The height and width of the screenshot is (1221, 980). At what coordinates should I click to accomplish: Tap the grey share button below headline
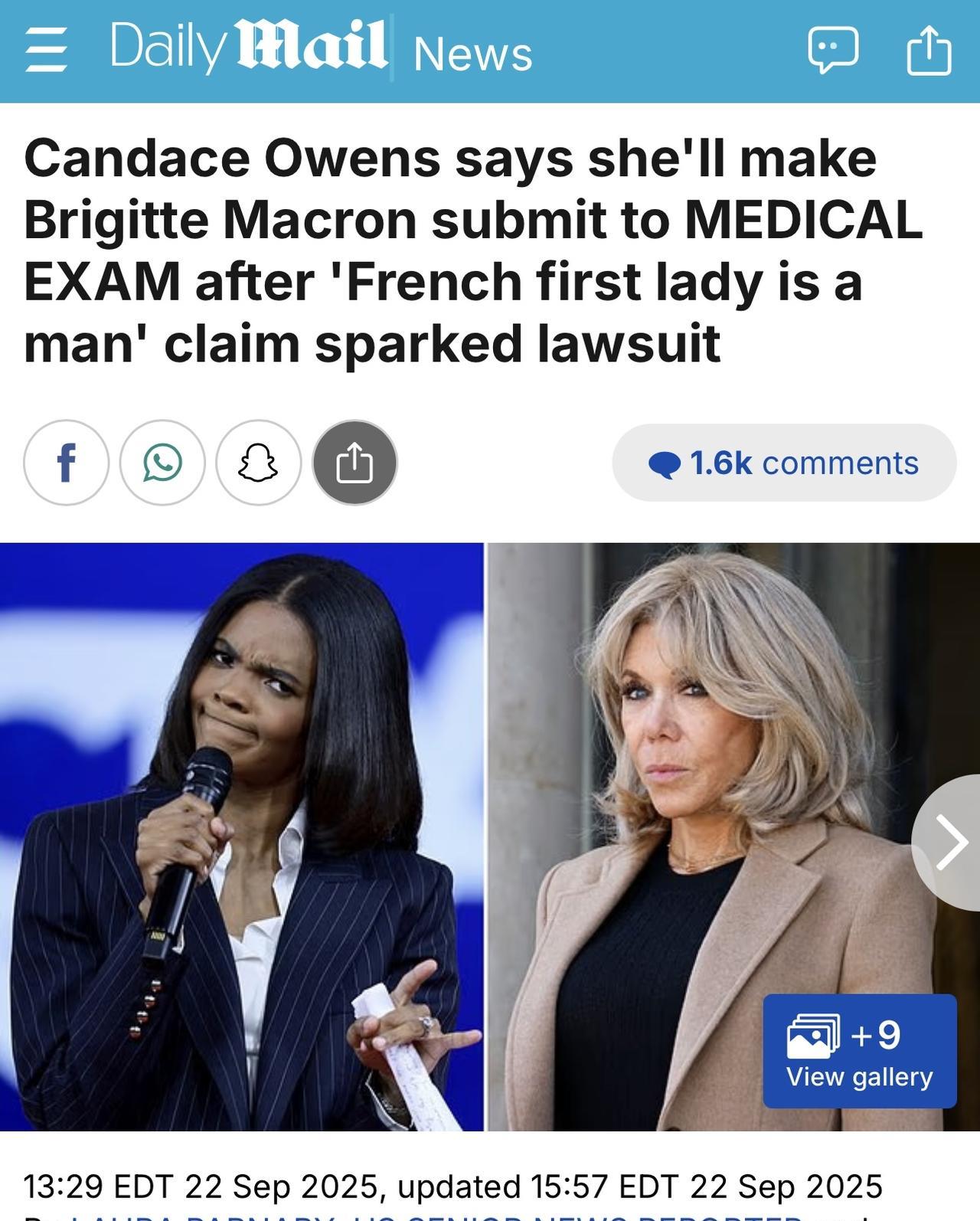[354, 463]
